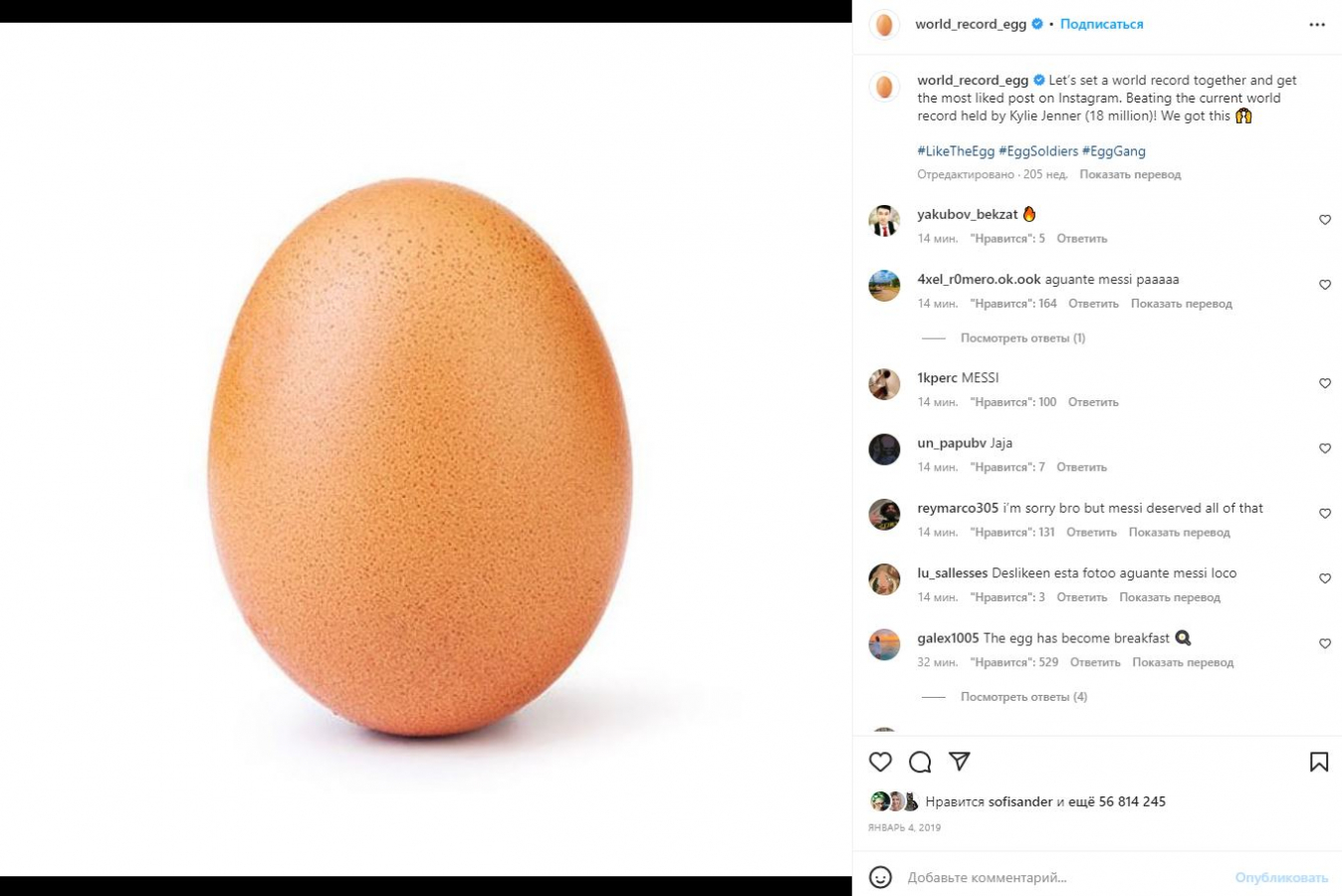
Task: Click the #EggSoldiers hashtag
Action: tap(1038, 151)
